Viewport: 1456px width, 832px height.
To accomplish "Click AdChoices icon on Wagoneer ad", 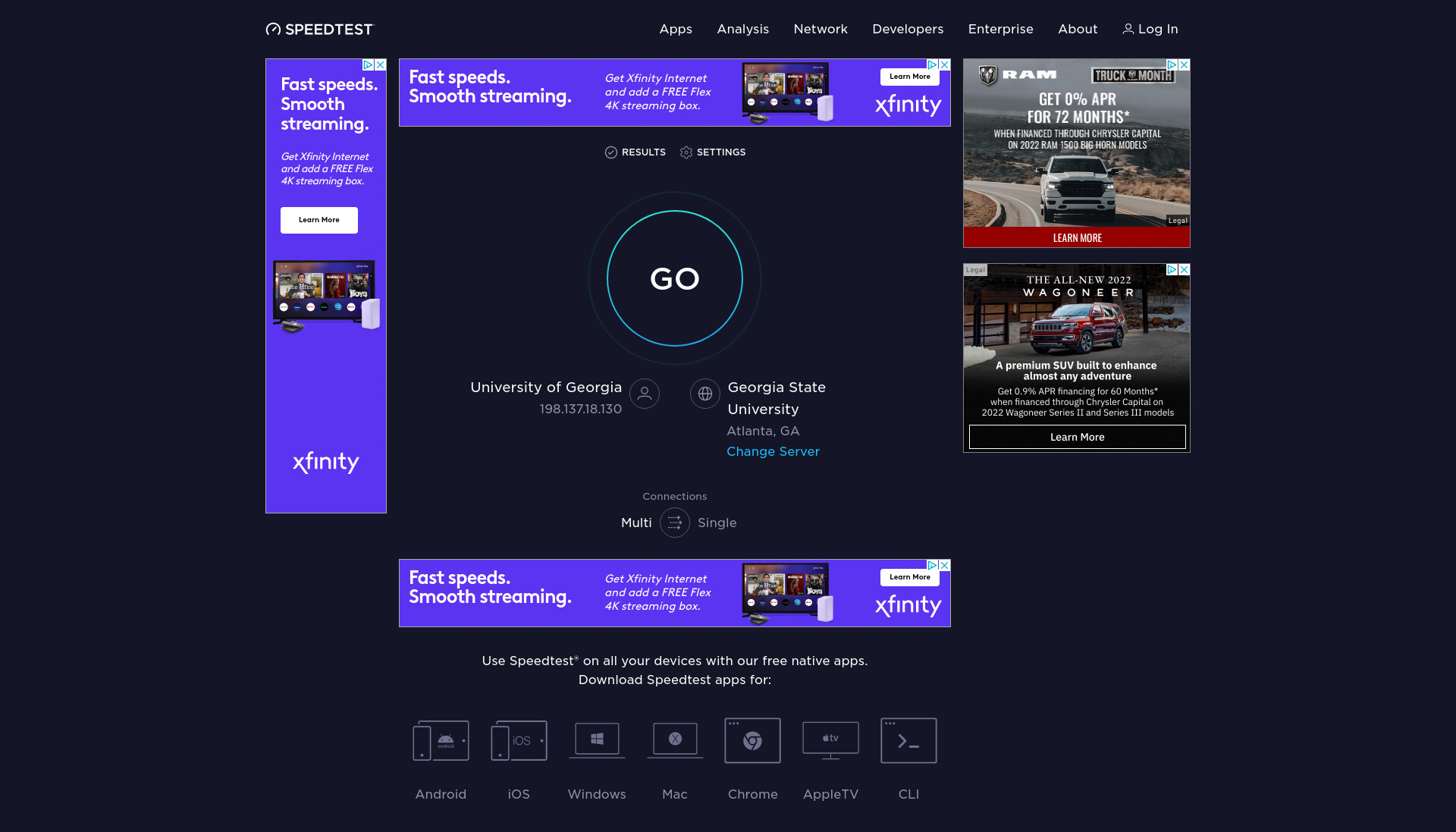I will point(1172,270).
